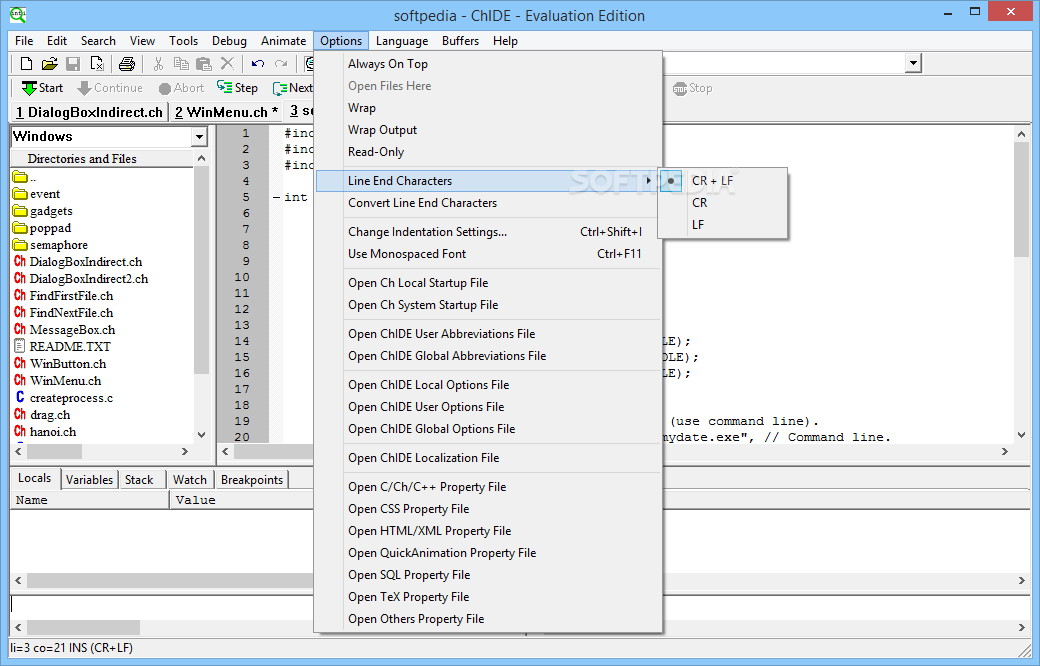Switch to the Variables tab
Image resolution: width=1040 pixels, height=666 pixels.
[89, 480]
